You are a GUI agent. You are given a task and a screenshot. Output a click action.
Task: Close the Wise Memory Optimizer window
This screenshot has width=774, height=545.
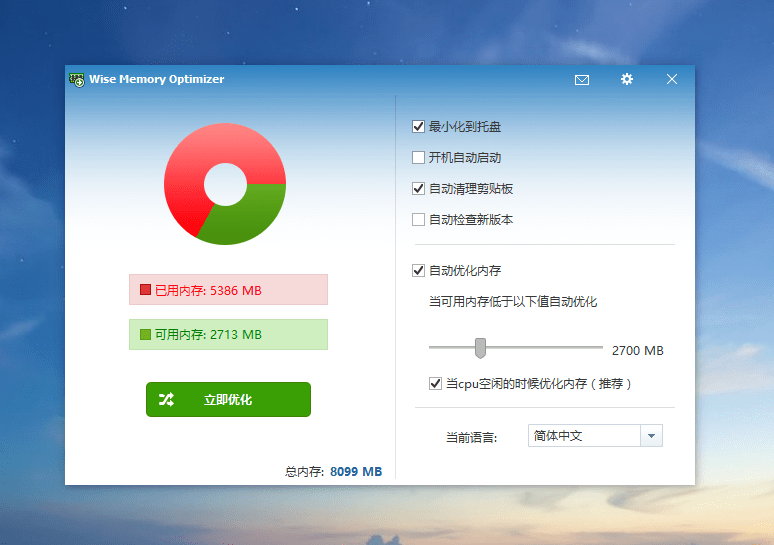[x=672, y=80]
